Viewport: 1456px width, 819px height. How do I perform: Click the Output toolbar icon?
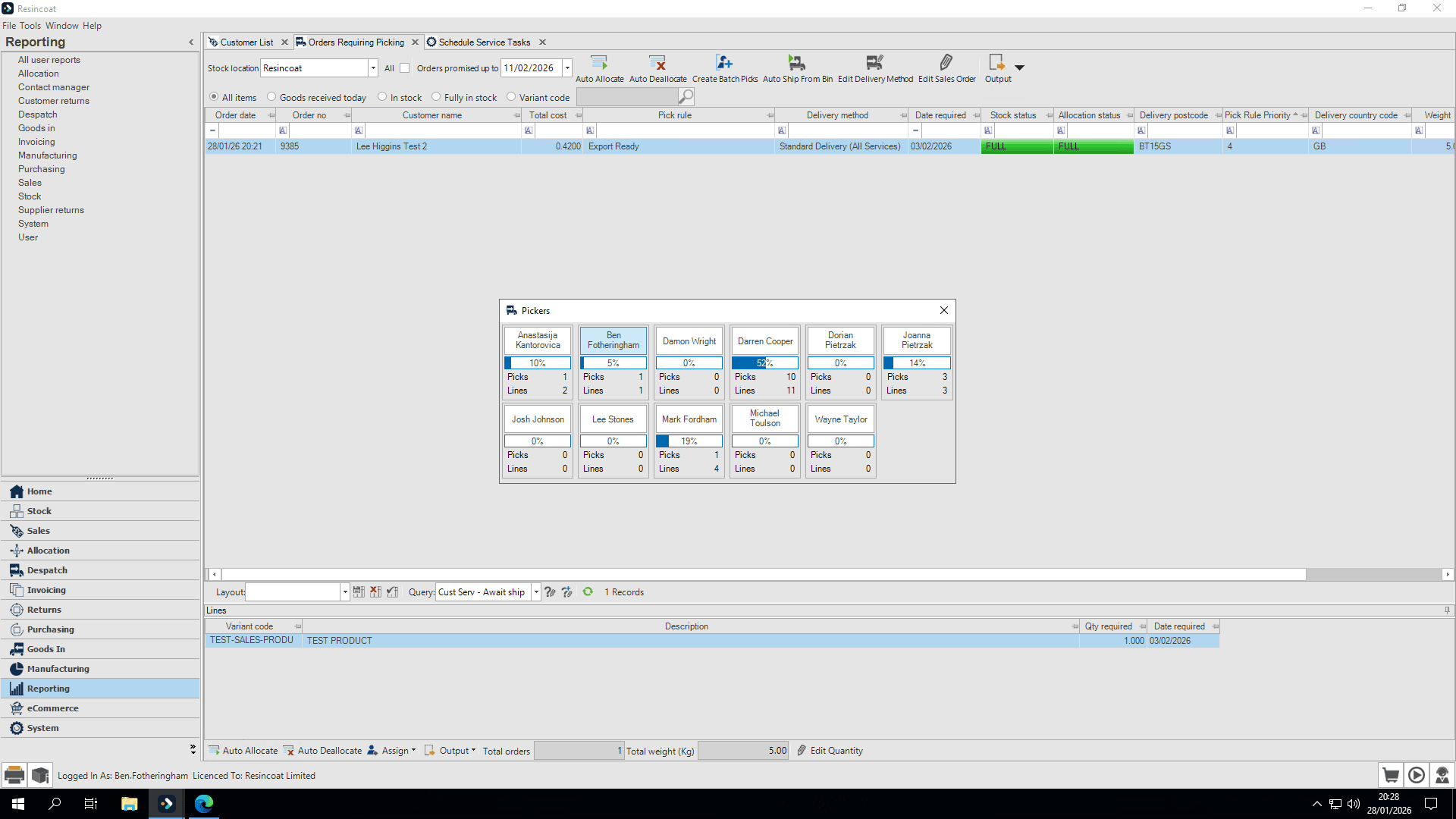tap(997, 62)
